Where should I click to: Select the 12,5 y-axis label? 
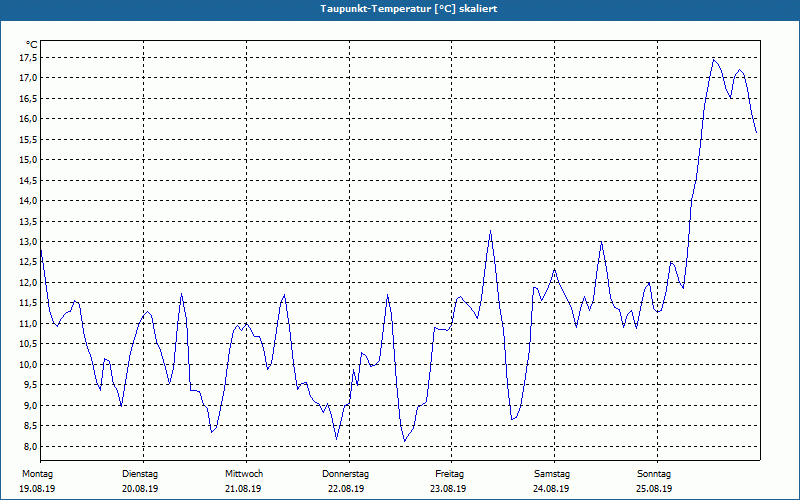coord(29,262)
